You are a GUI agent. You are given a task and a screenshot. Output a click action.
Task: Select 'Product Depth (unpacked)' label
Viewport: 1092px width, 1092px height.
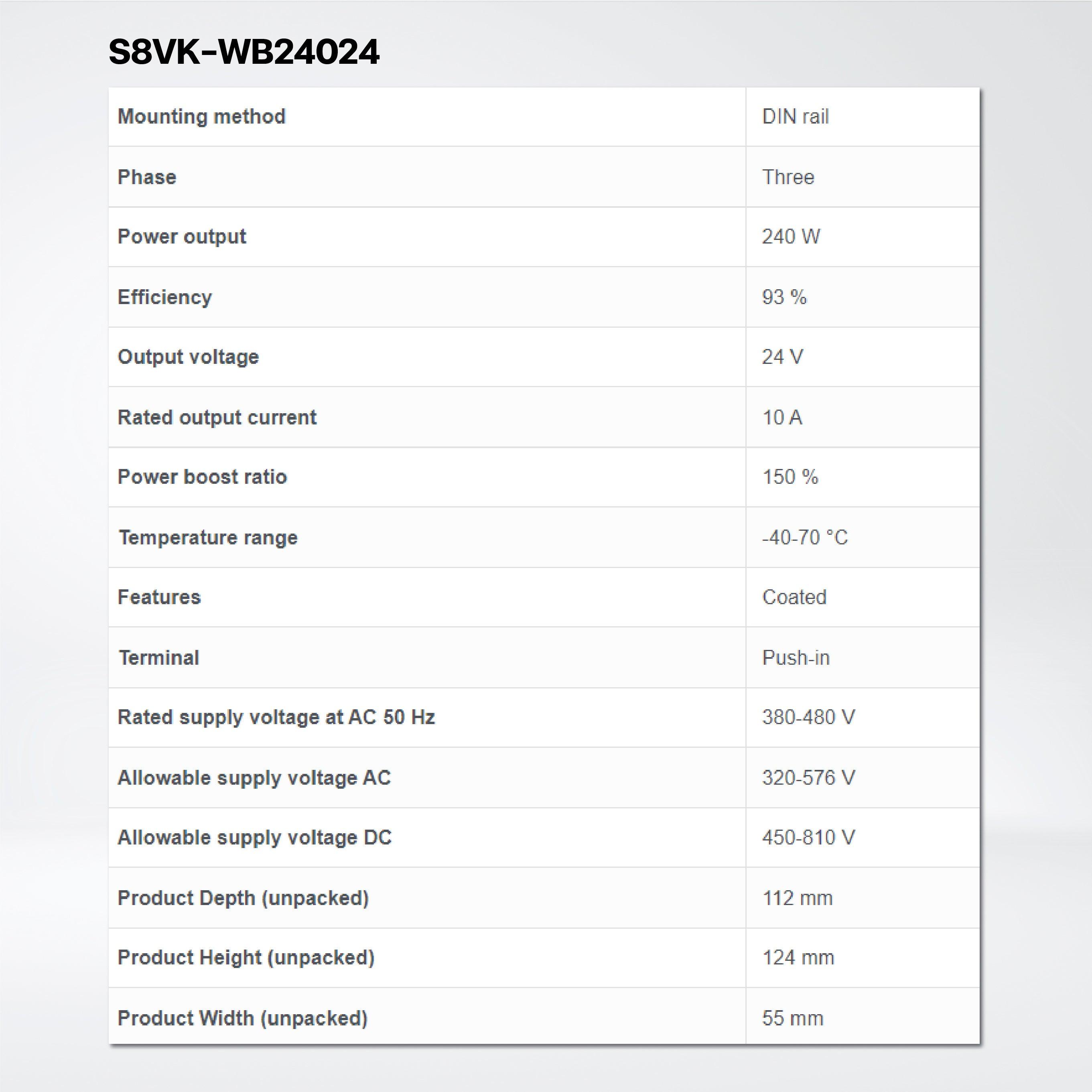pyautogui.click(x=244, y=898)
